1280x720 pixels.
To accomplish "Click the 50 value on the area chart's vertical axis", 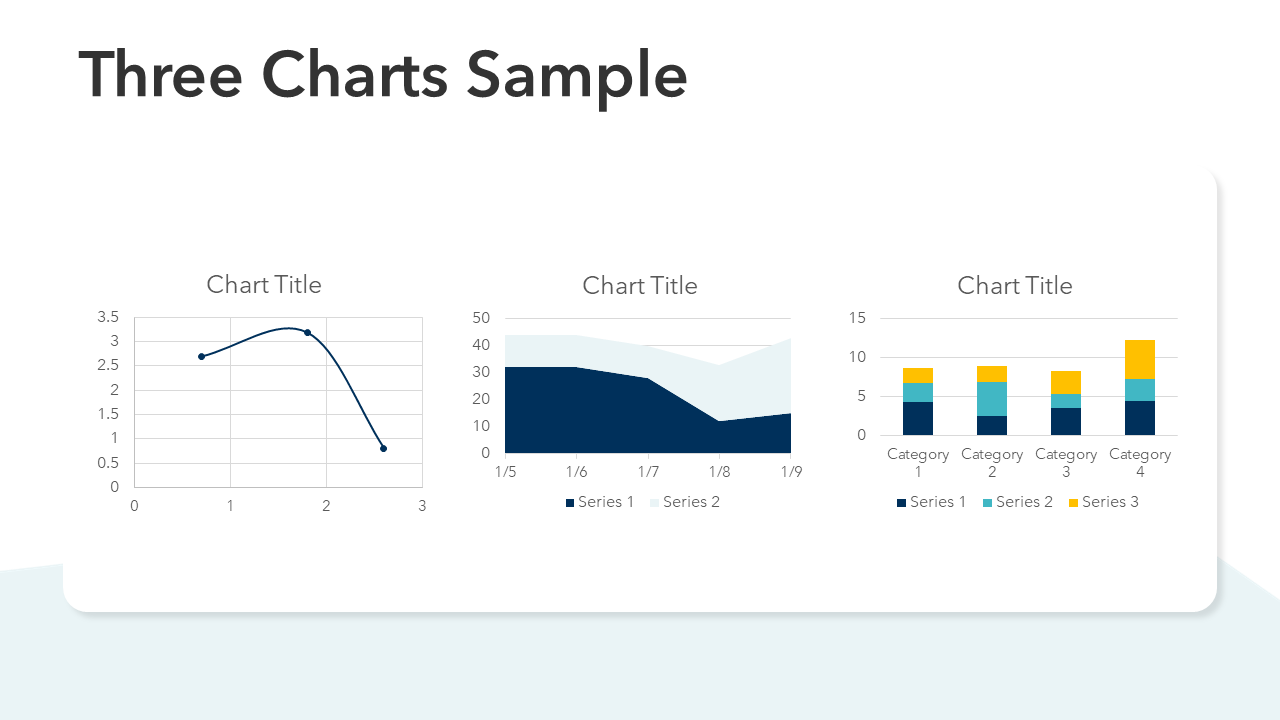I will tap(481, 318).
